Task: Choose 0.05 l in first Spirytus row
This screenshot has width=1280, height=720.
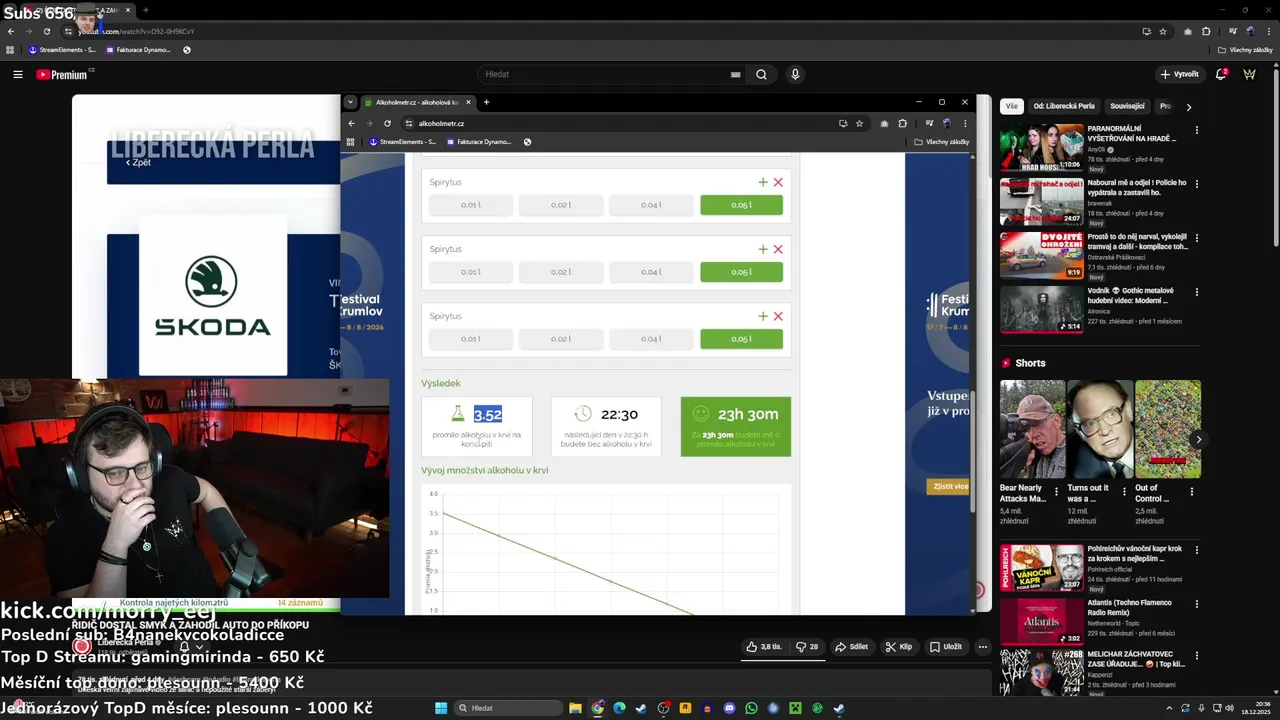Action: click(x=741, y=205)
